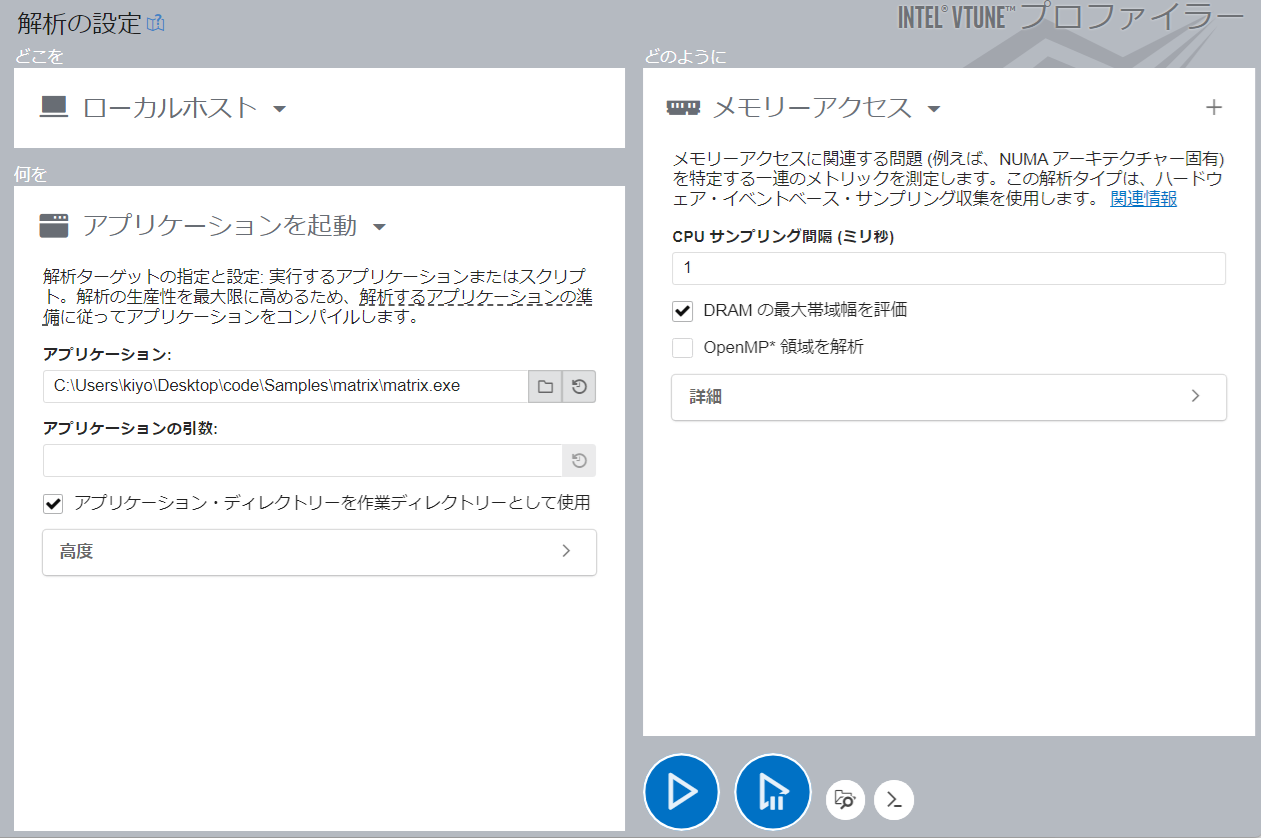
Task: Click the application path history icon
Action: (x=579, y=386)
